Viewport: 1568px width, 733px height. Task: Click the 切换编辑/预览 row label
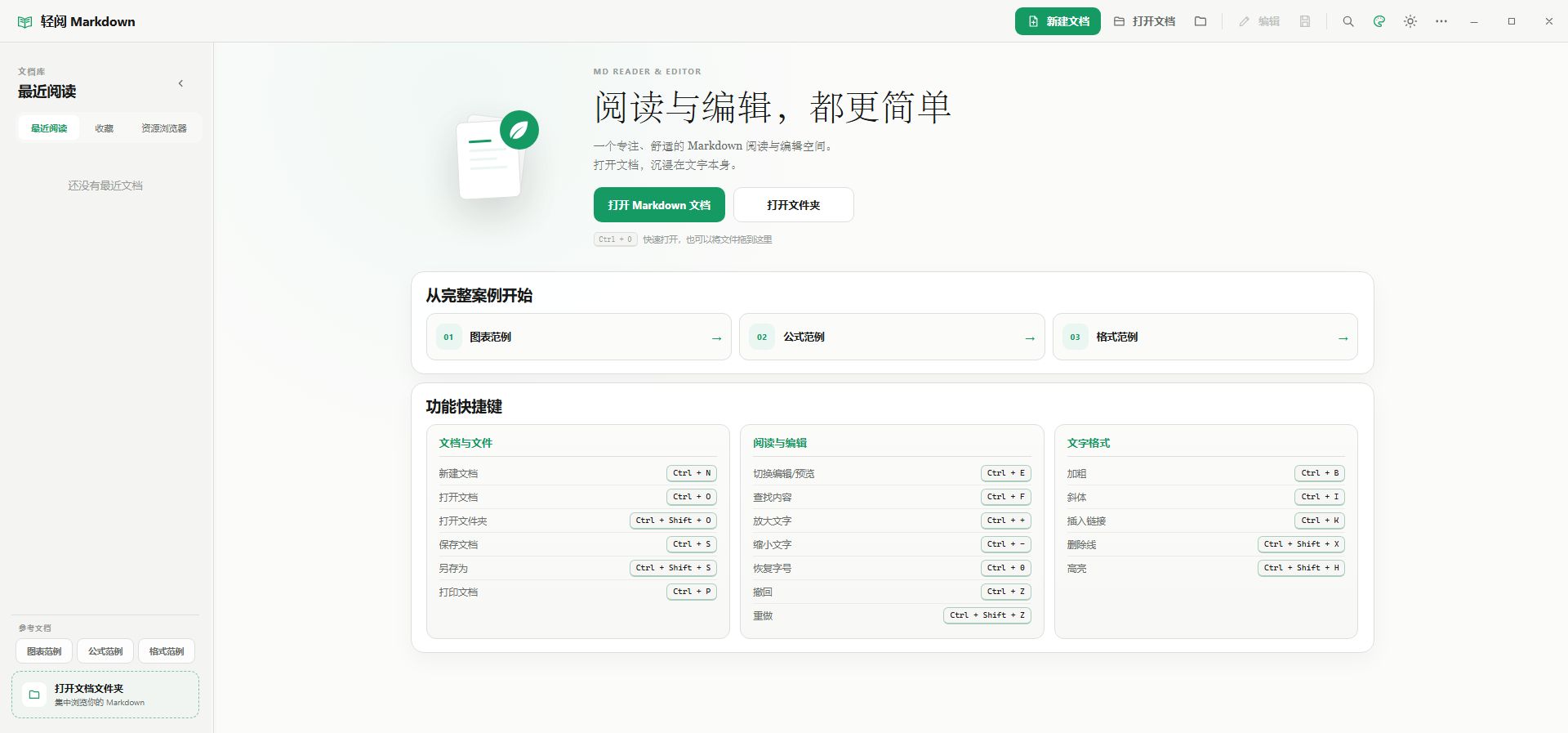(x=783, y=473)
